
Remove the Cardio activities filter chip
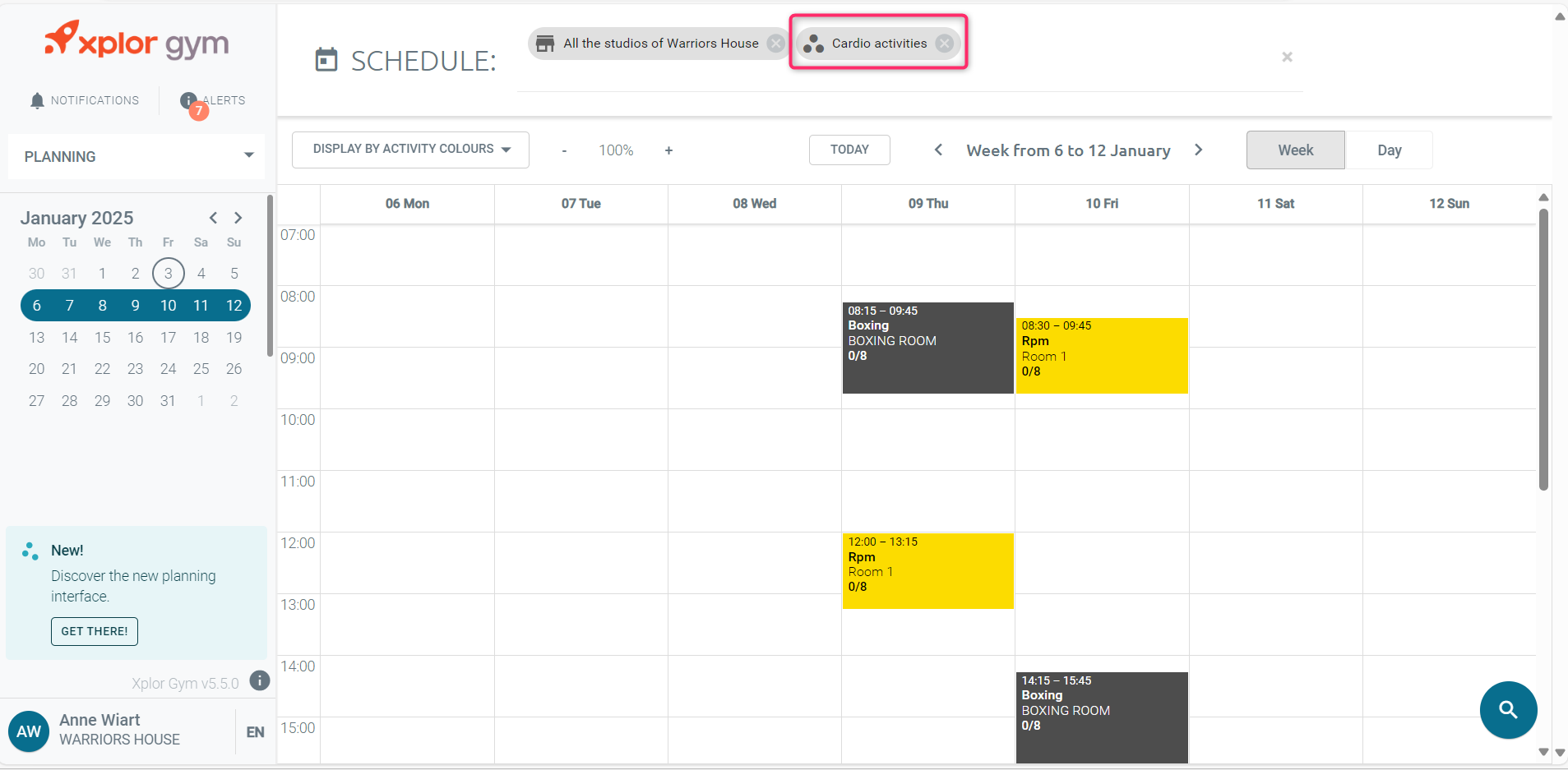945,44
